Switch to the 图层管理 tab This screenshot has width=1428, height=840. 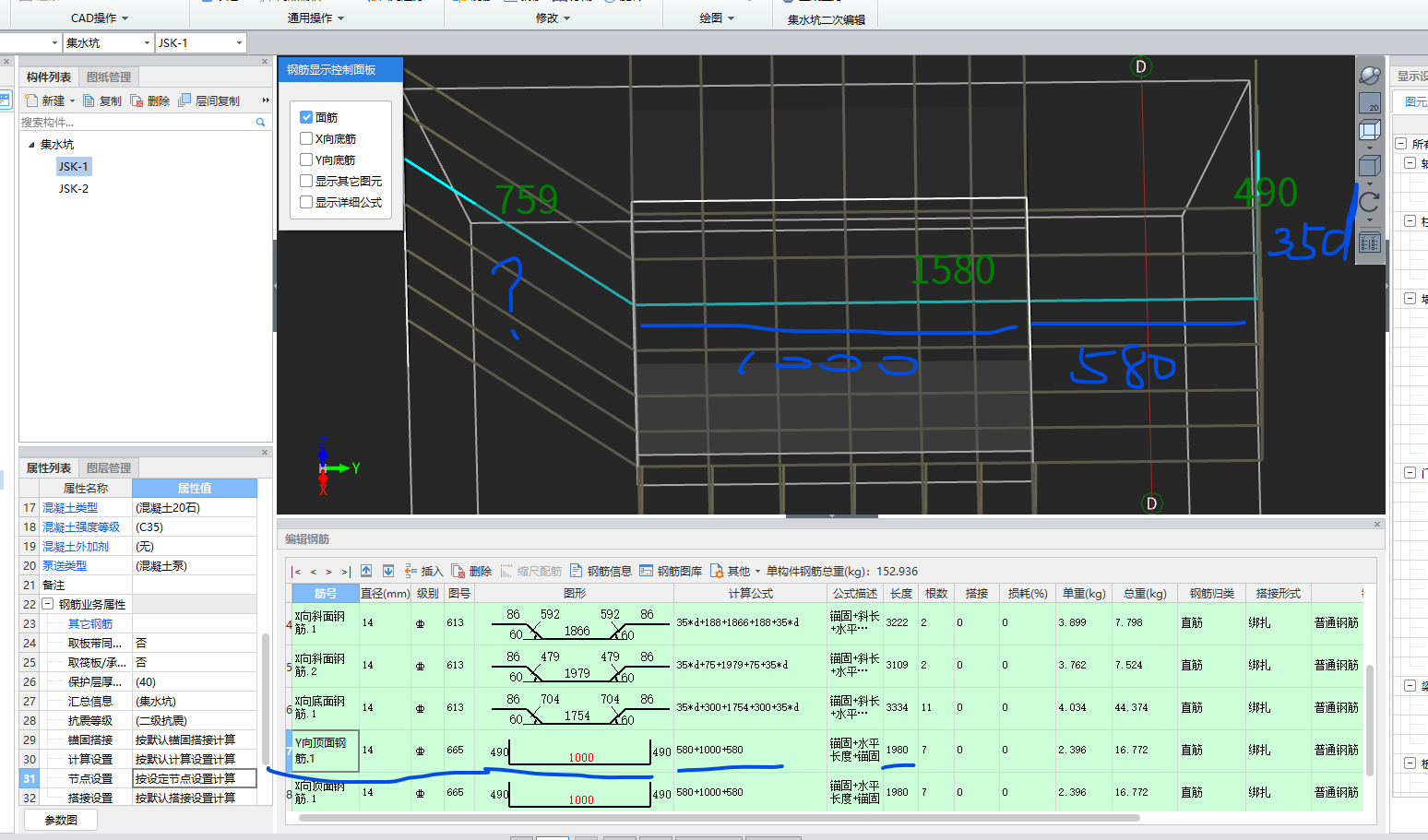[109, 467]
